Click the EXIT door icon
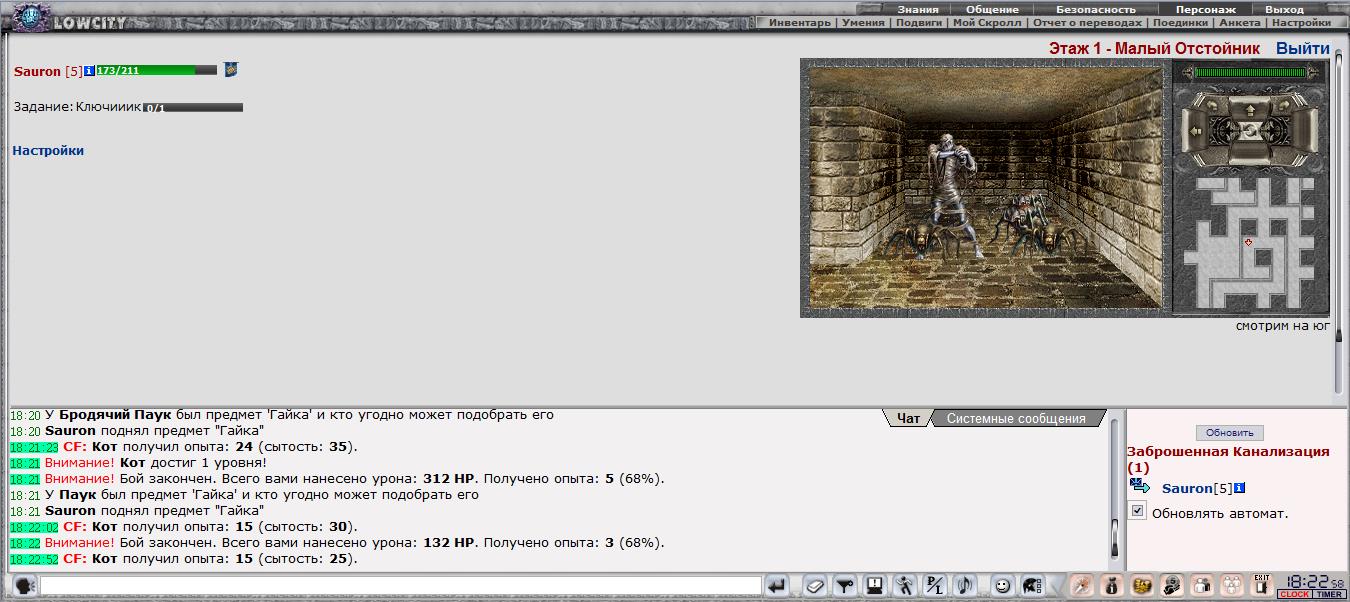 [1262, 585]
